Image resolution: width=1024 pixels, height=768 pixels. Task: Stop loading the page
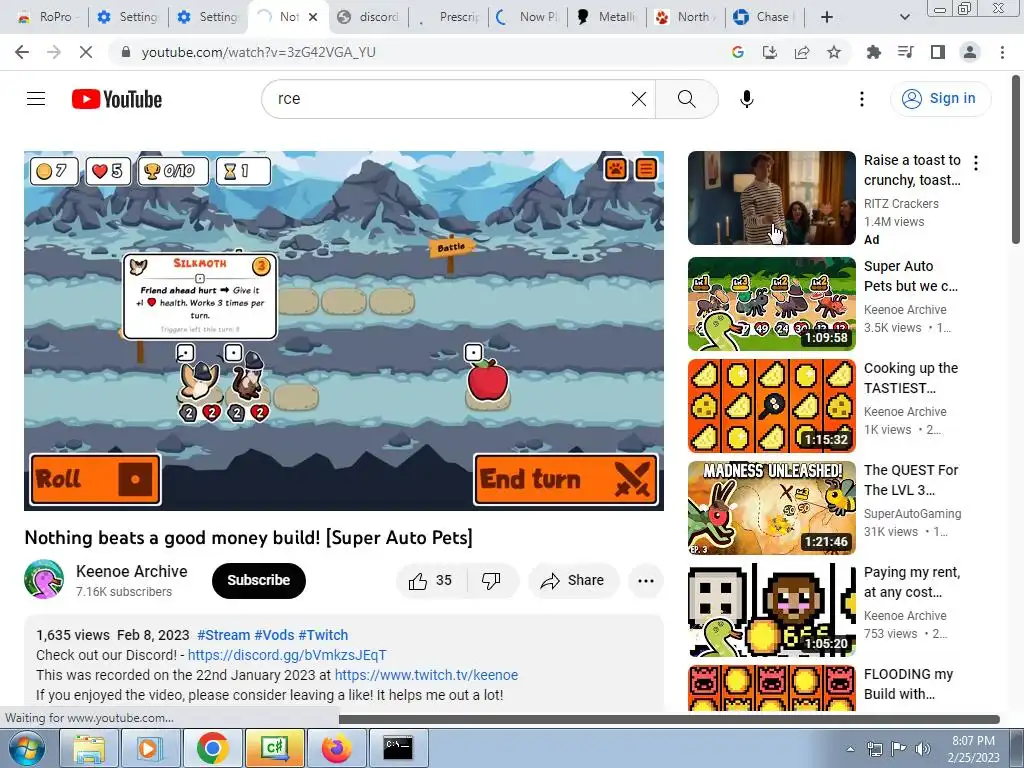(86, 52)
